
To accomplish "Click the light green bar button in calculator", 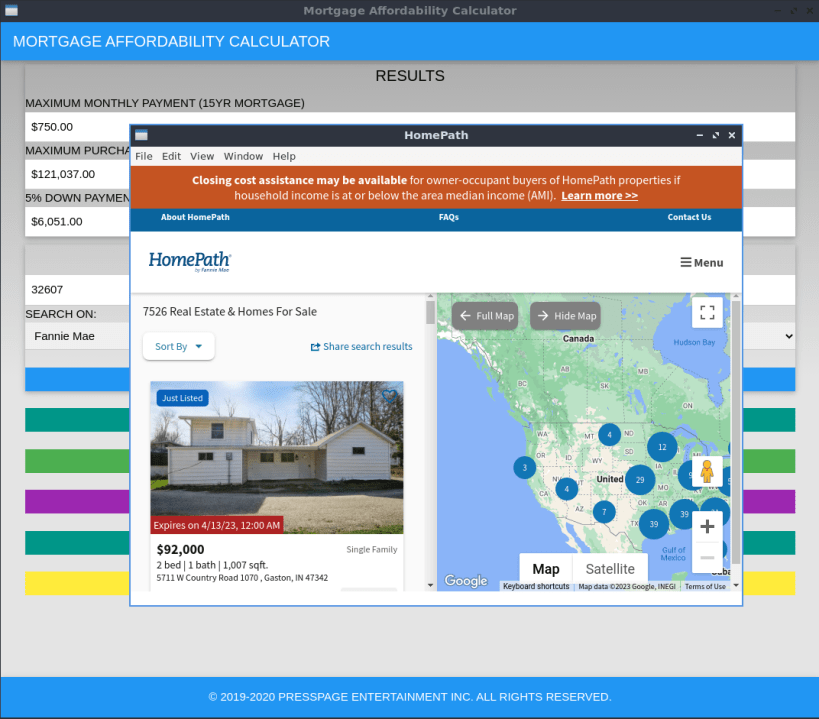I will 77,461.
